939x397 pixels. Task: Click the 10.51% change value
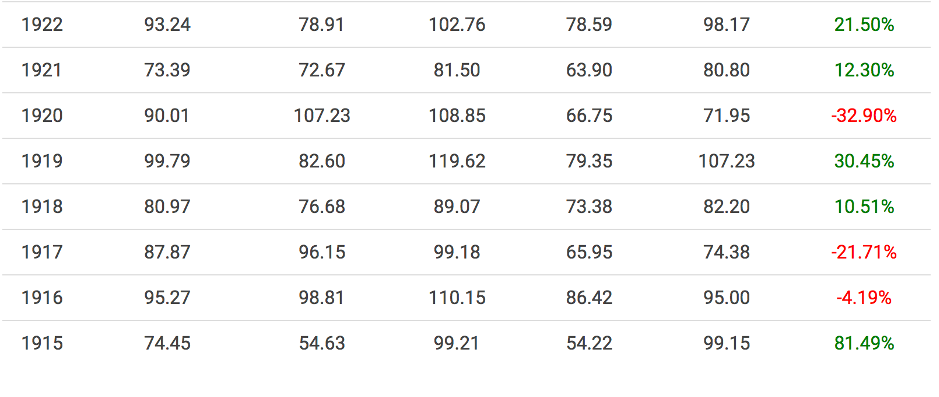coord(864,207)
